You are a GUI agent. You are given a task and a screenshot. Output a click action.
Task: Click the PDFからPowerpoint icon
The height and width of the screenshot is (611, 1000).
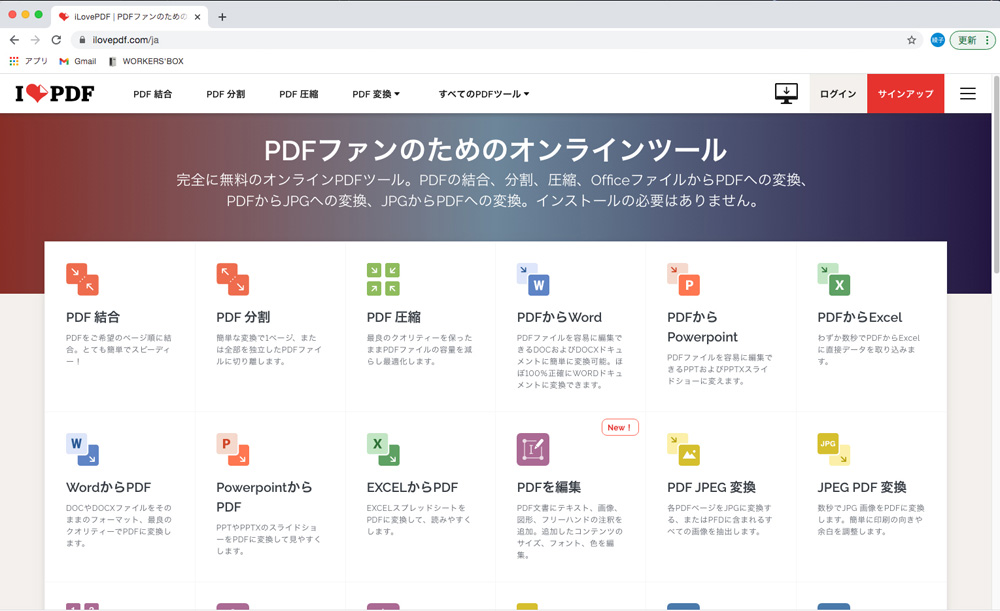coord(683,279)
